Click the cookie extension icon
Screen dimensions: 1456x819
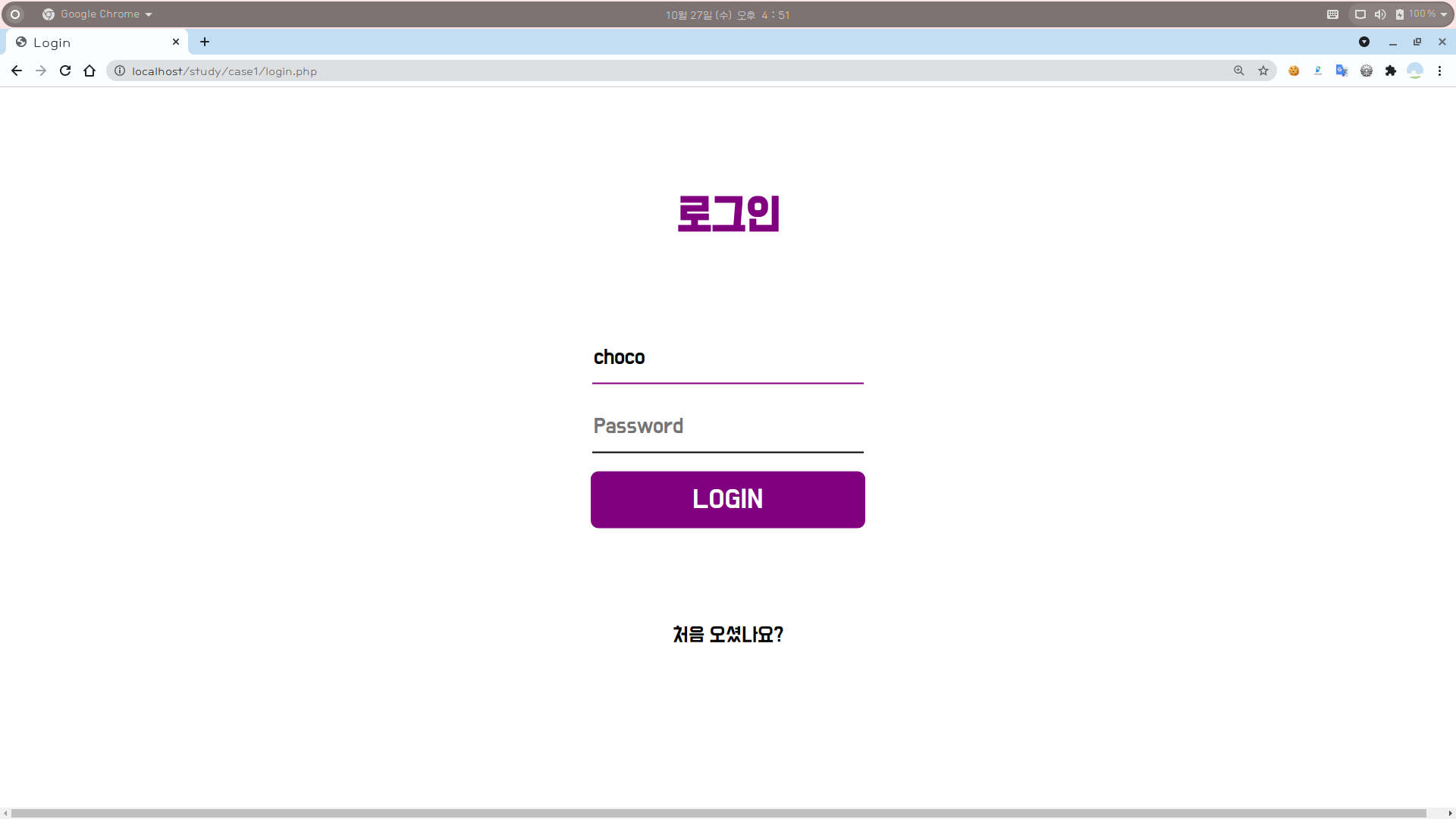pos(1294,71)
